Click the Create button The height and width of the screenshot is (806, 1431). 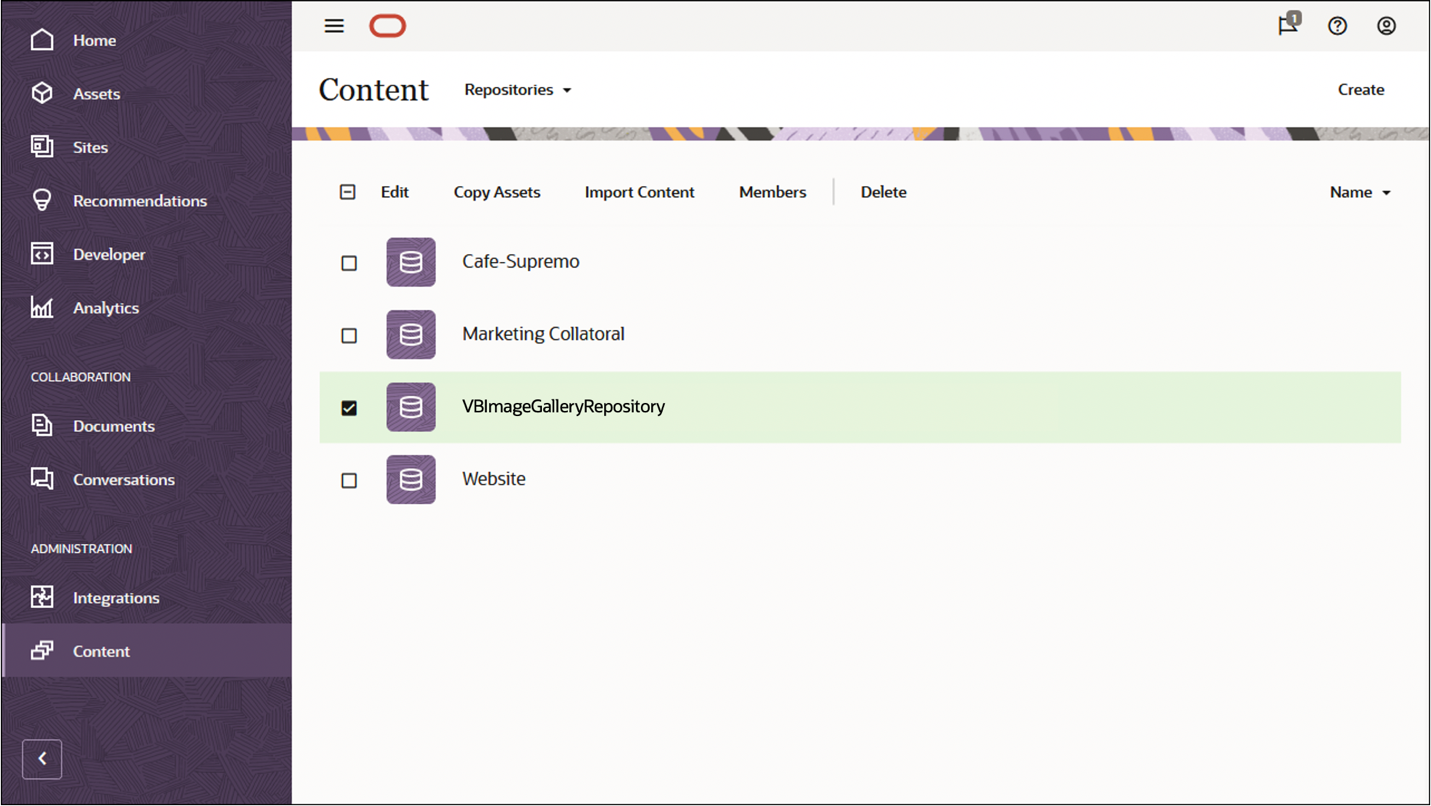click(1361, 89)
